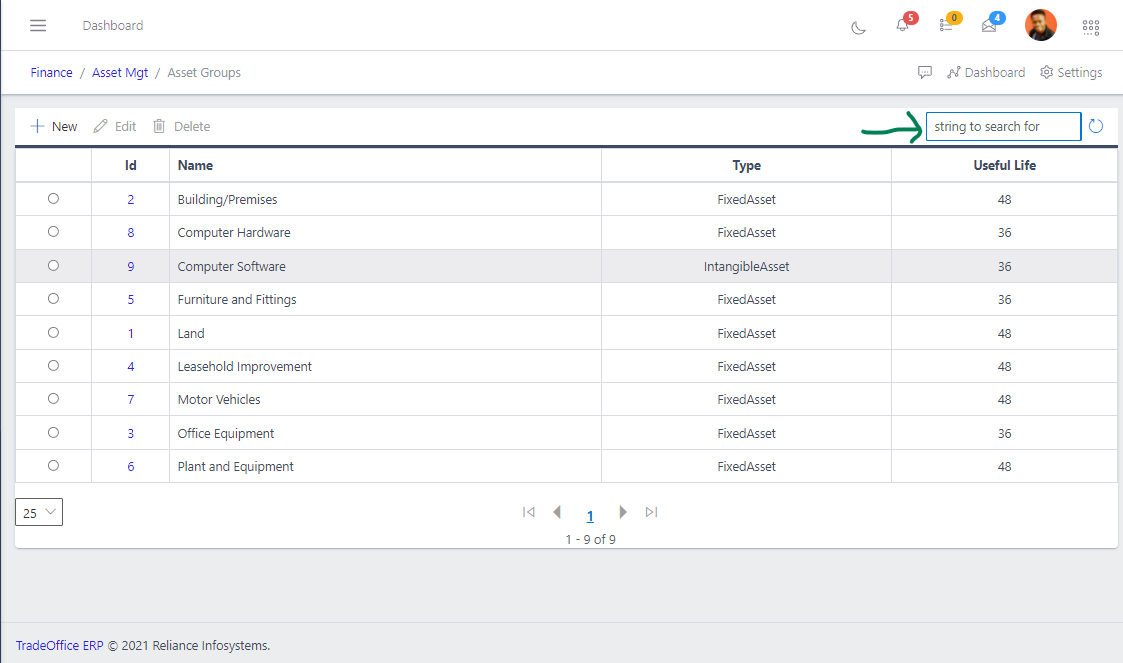
Task: Open the apps grid menu
Action: pos(1091,27)
